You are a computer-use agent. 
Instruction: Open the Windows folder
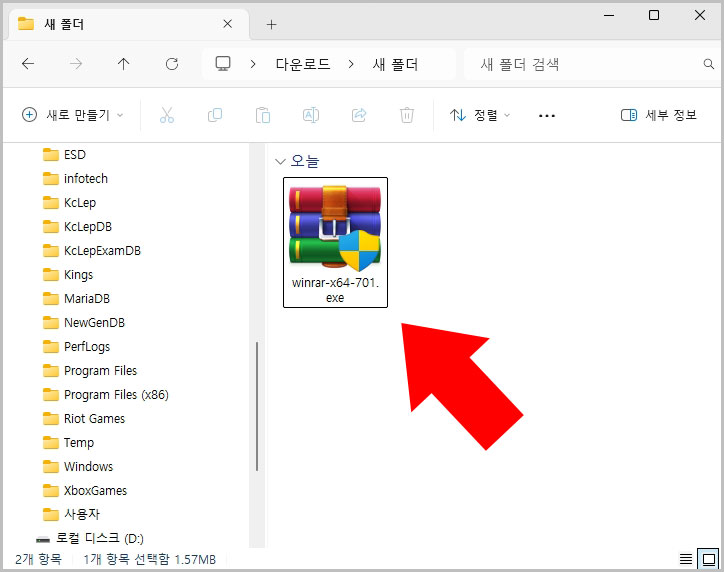[x=78, y=467]
